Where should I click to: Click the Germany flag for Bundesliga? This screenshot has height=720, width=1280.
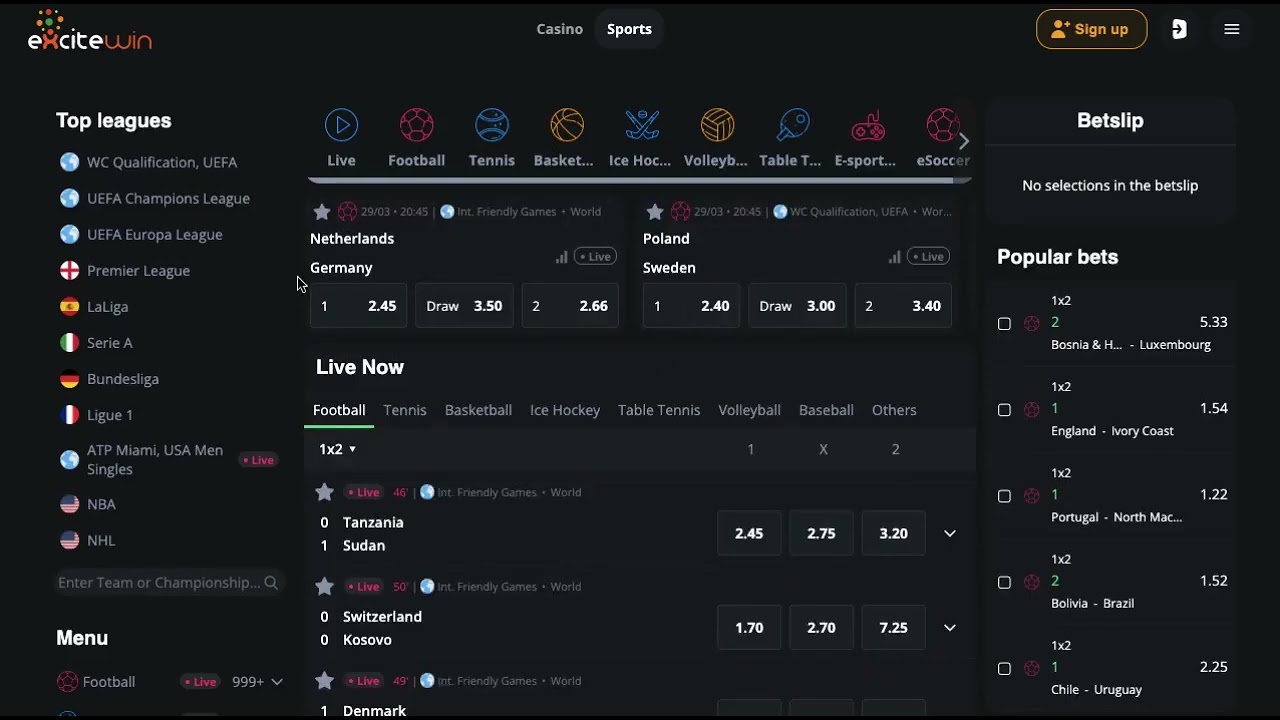pyautogui.click(x=69, y=378)
